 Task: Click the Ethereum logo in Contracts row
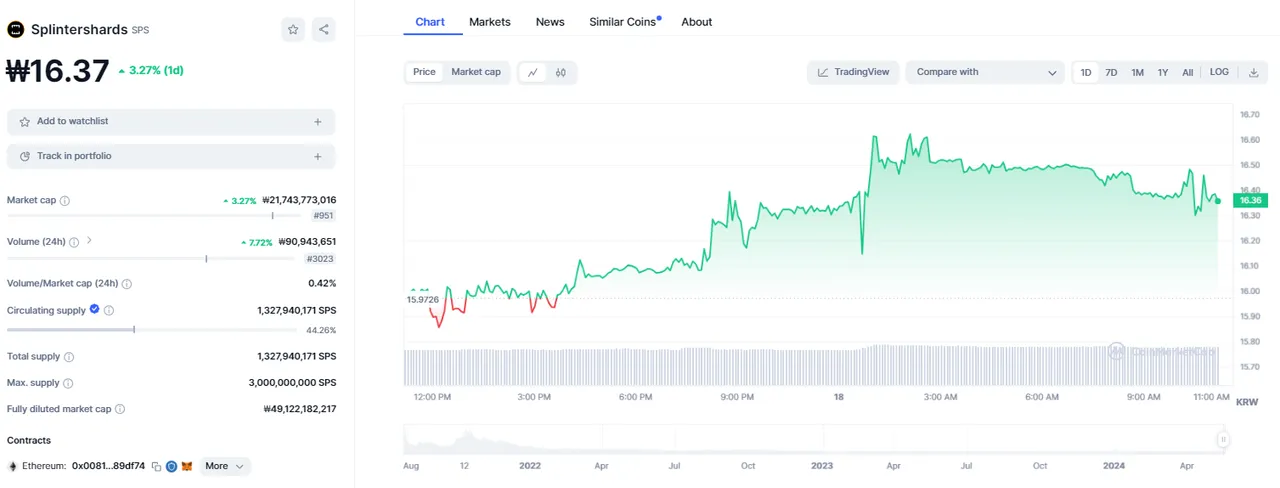pos(13,467)
